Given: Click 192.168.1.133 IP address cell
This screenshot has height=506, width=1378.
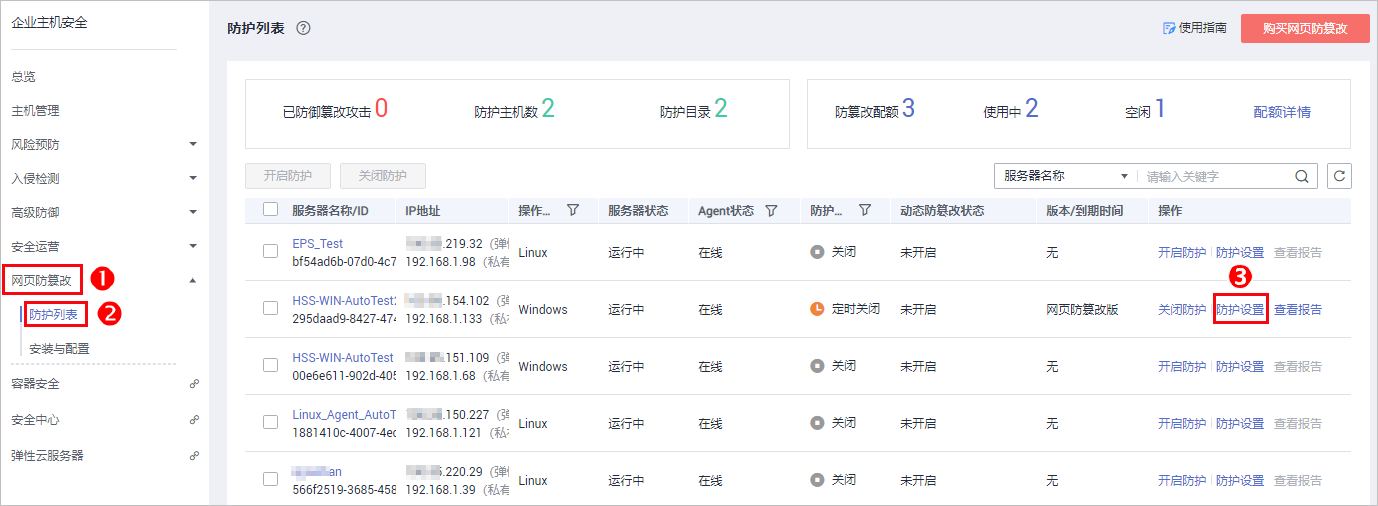Looking at the screenshot, I should (444, 318).
